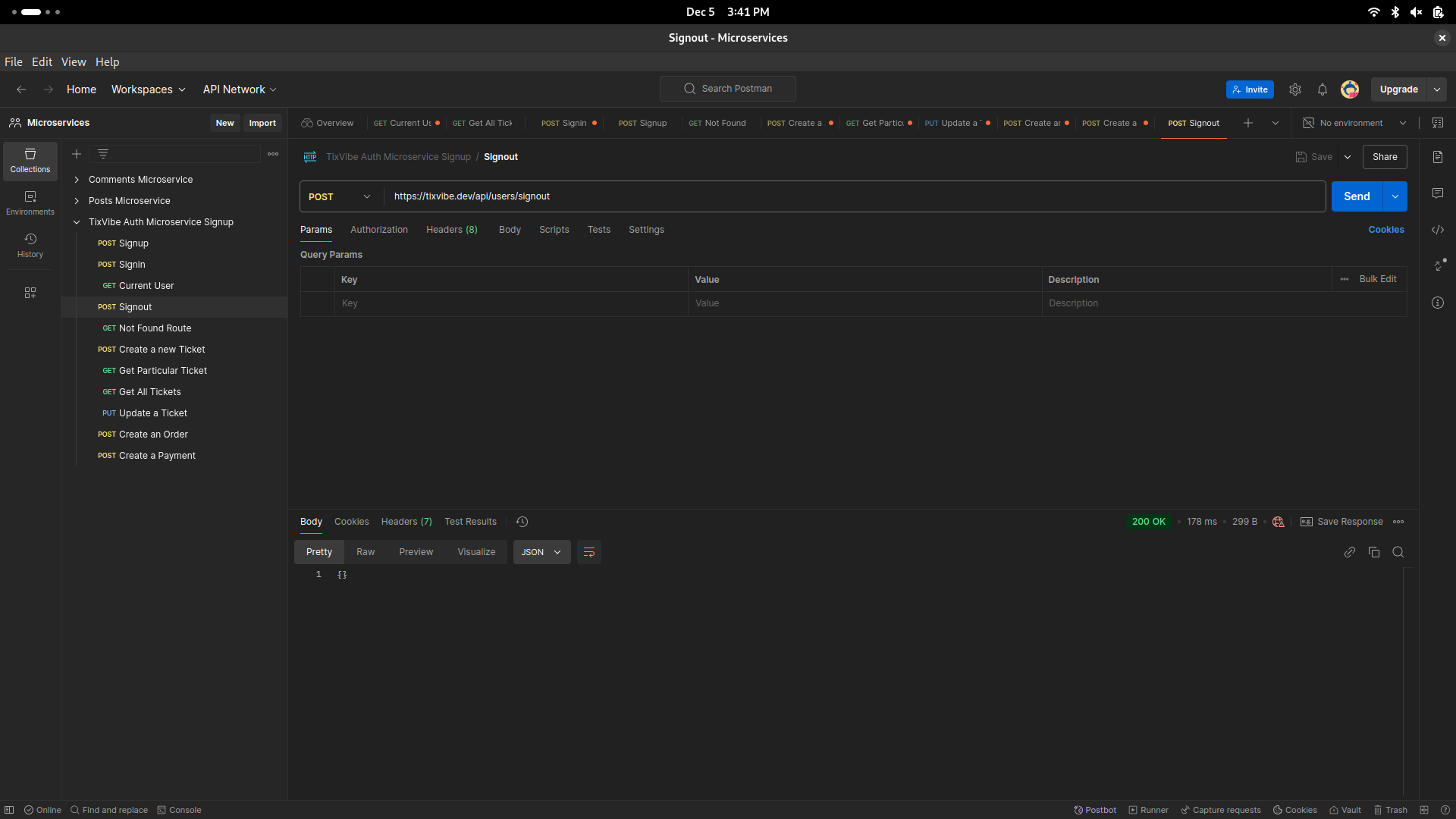Open the Collections sidebar panel
This screenshot has height=819, width=1456.
coord(30,161)
